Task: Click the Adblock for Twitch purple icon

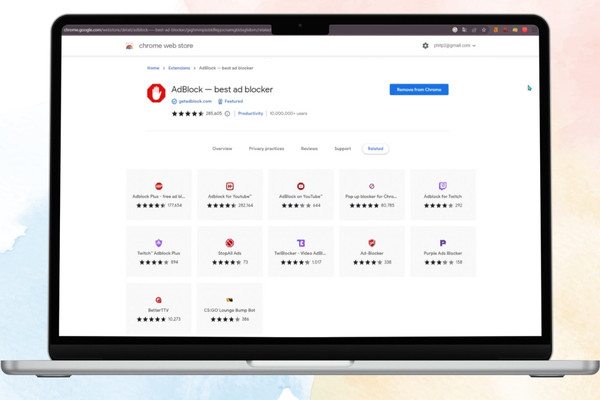Action: pos(443,186)
